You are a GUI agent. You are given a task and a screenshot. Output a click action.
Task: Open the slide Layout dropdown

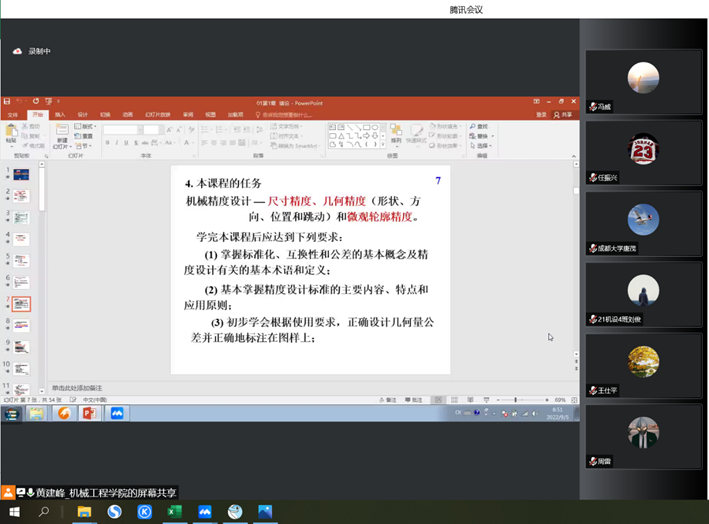tap(87, 127)
